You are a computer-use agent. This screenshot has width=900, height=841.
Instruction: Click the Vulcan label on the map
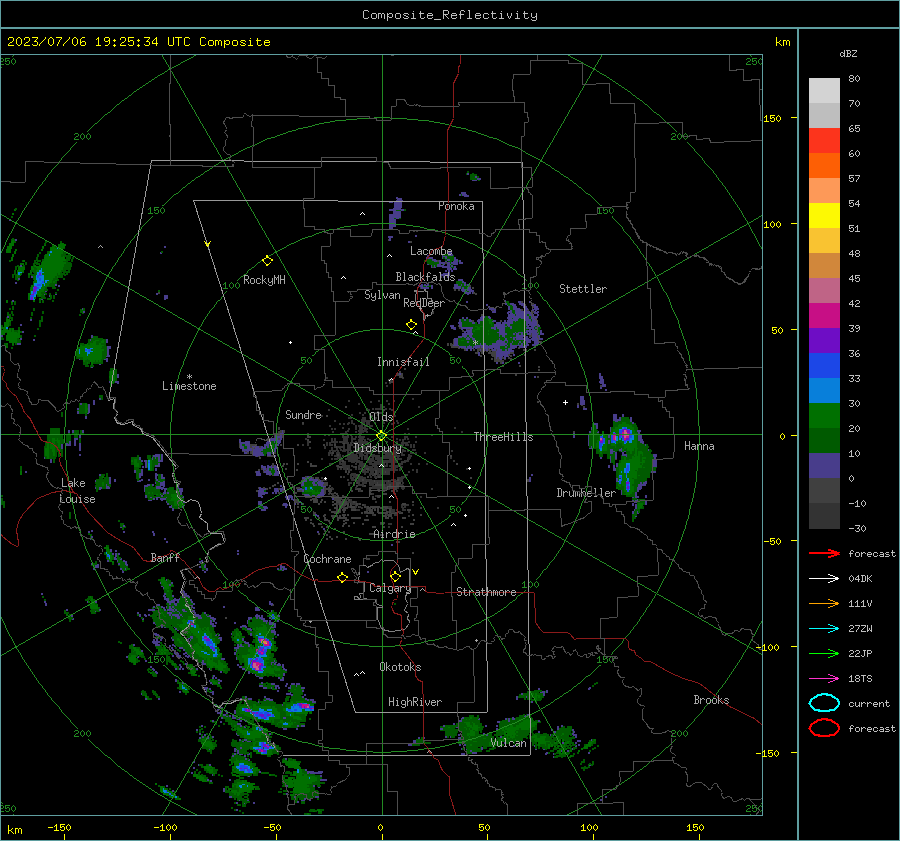coord(508,743)
